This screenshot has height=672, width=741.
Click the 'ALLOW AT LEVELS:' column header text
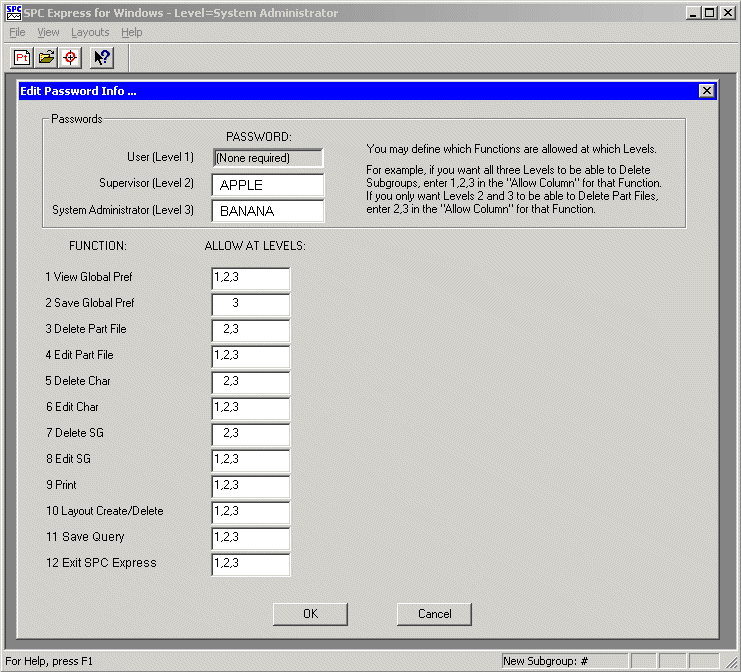(255, 246)
